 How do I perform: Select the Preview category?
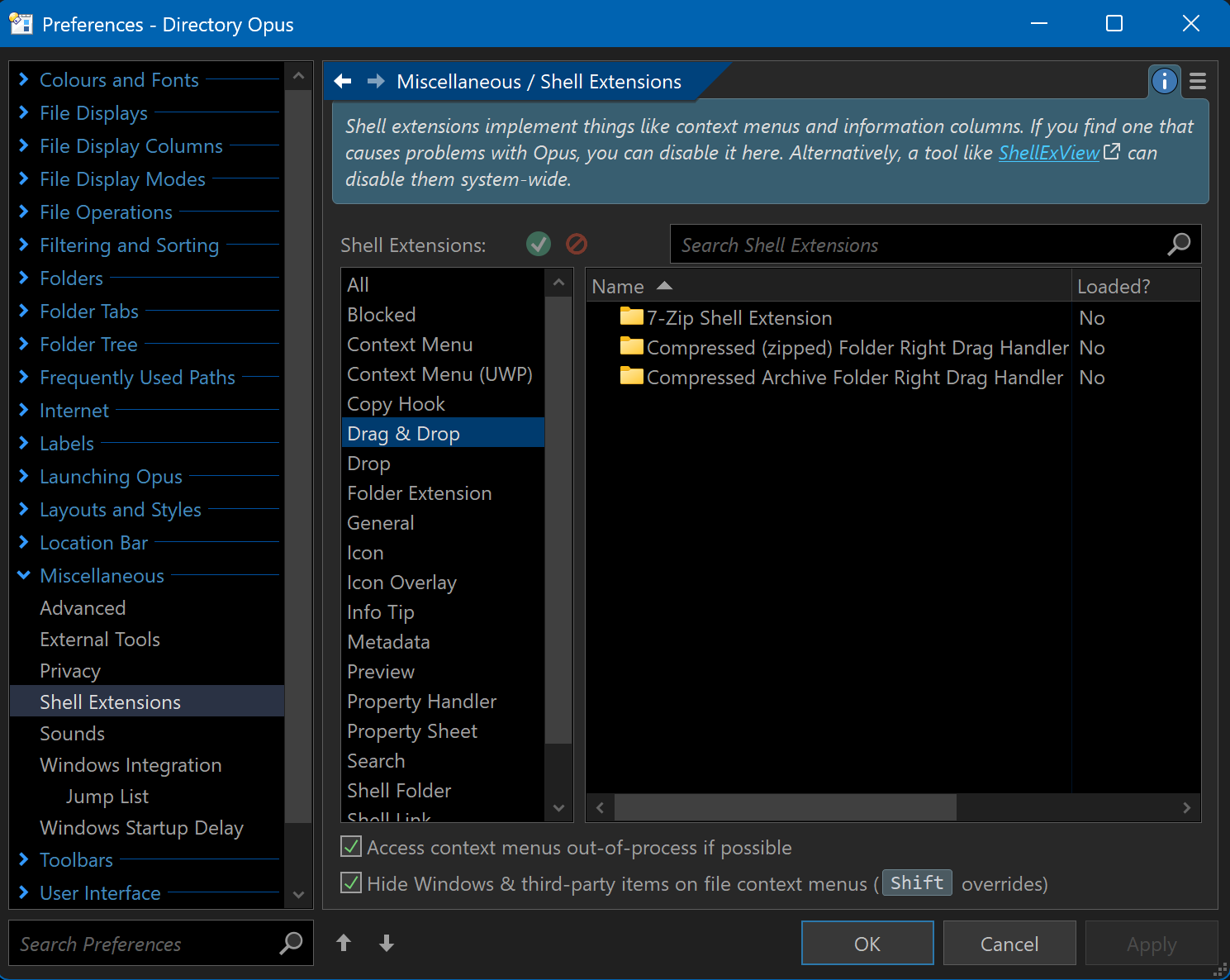(x=443, y=672)
